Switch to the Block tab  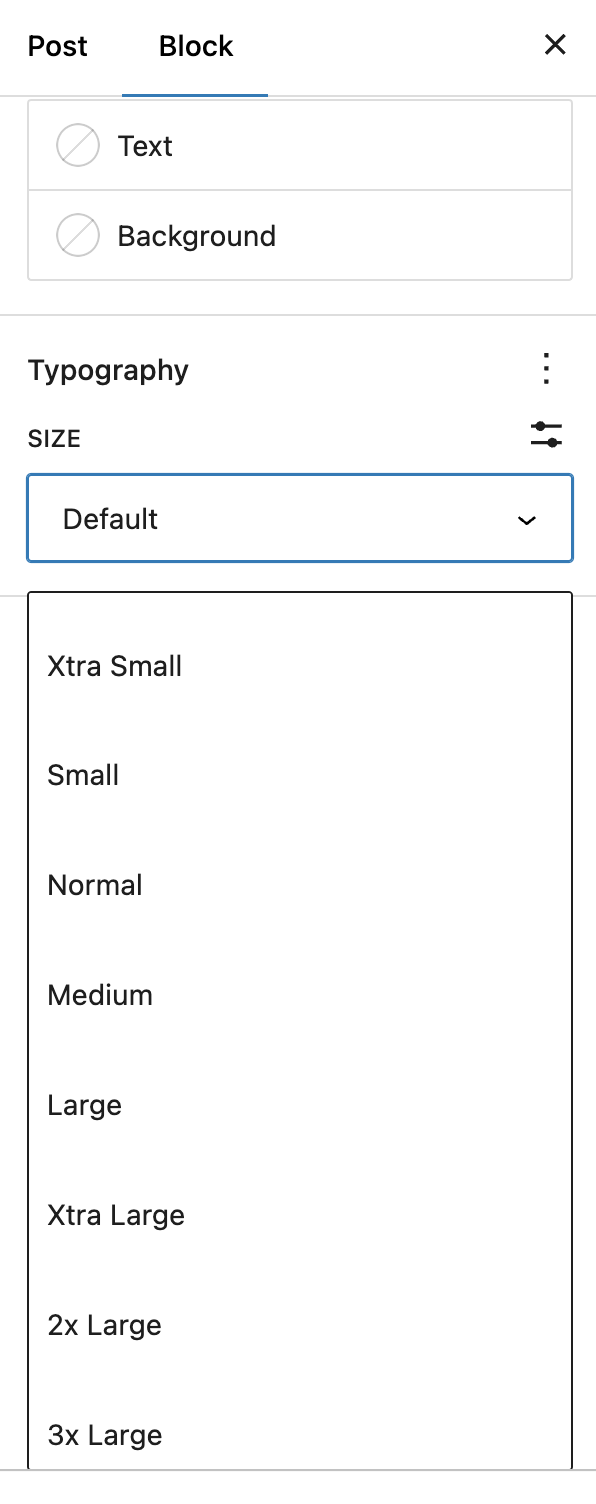[x=196, y=46]
